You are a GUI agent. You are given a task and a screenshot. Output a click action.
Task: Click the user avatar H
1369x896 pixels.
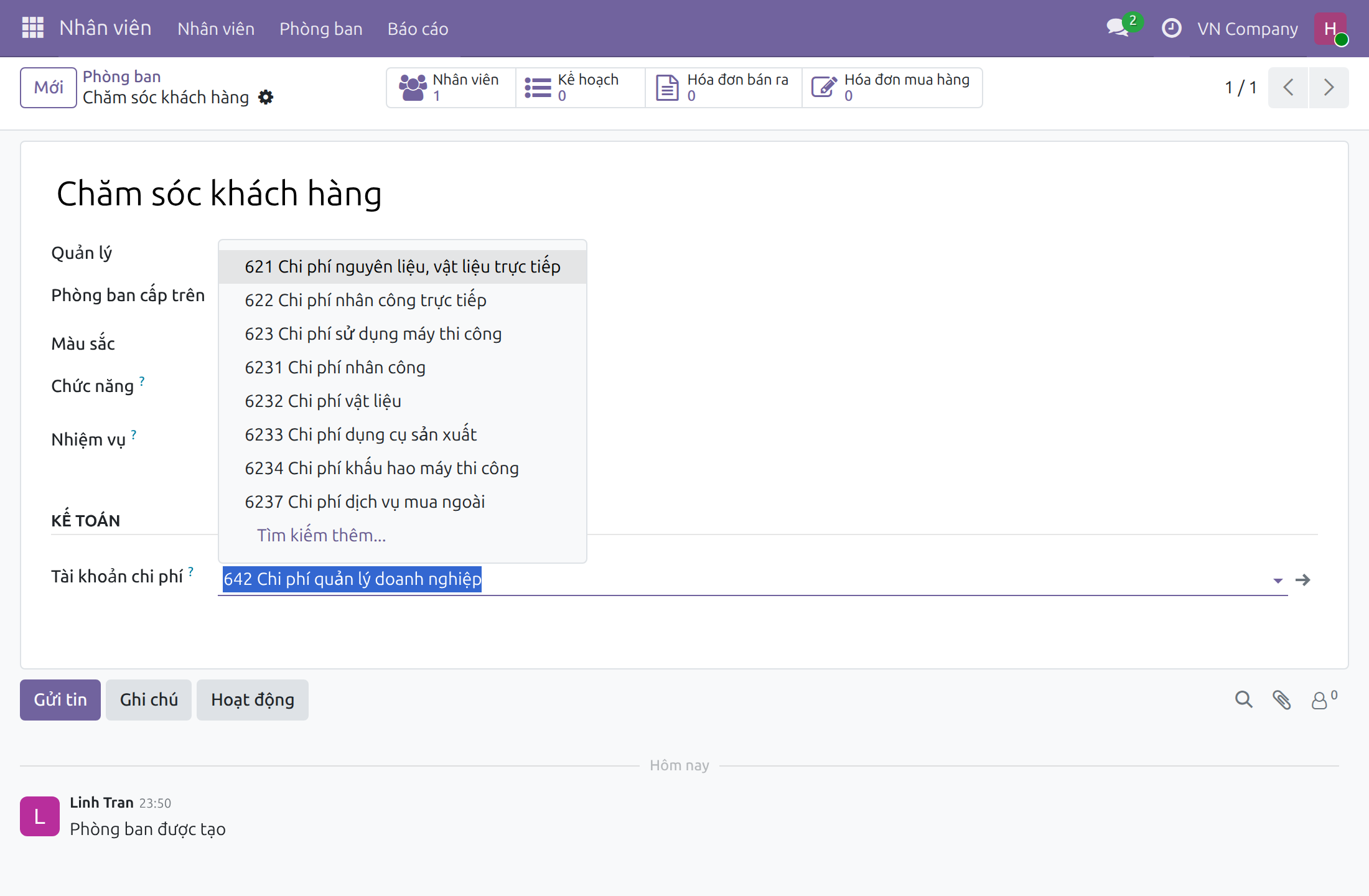pos(1330,29)
